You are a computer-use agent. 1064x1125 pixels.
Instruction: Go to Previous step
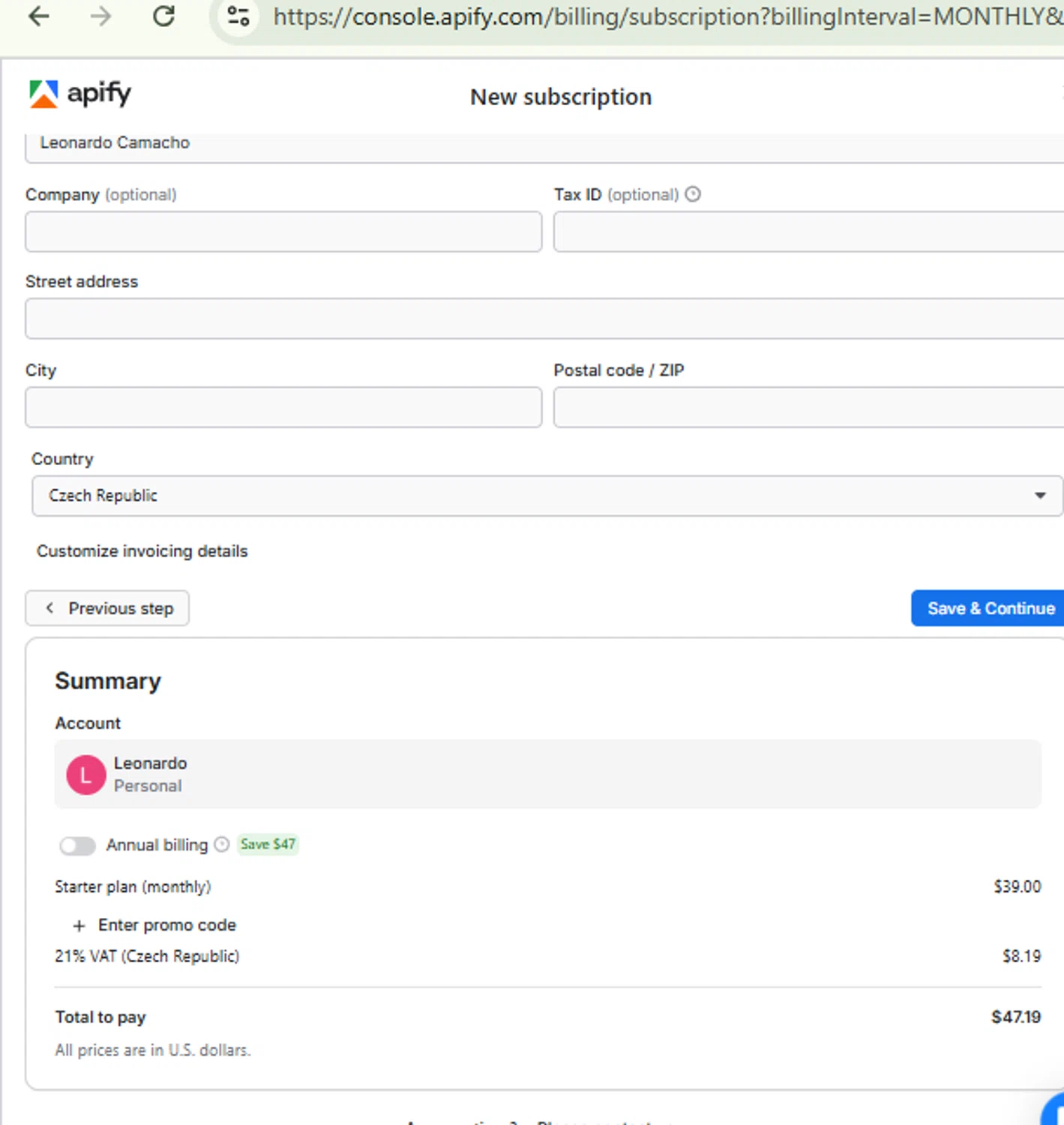tap(107, 608)
